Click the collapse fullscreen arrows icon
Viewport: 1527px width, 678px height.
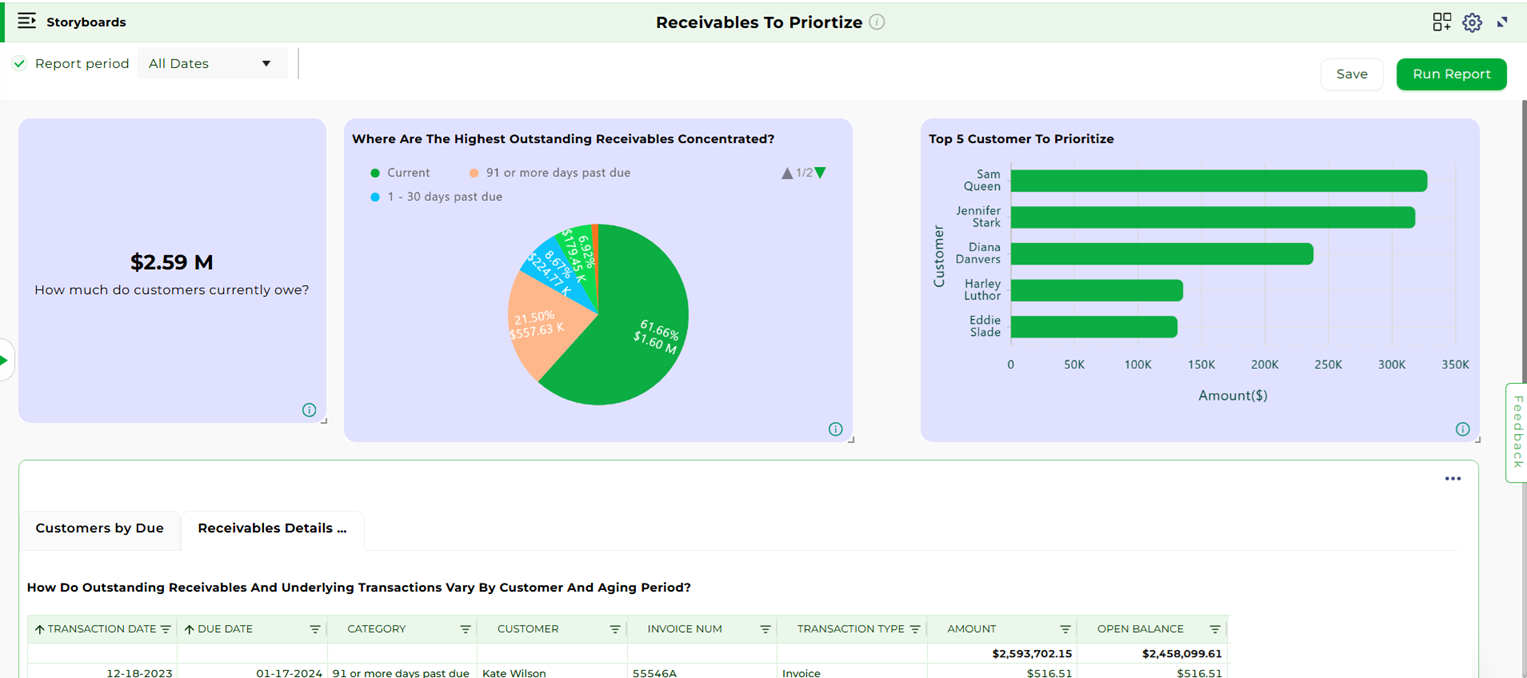point(1503,22)
